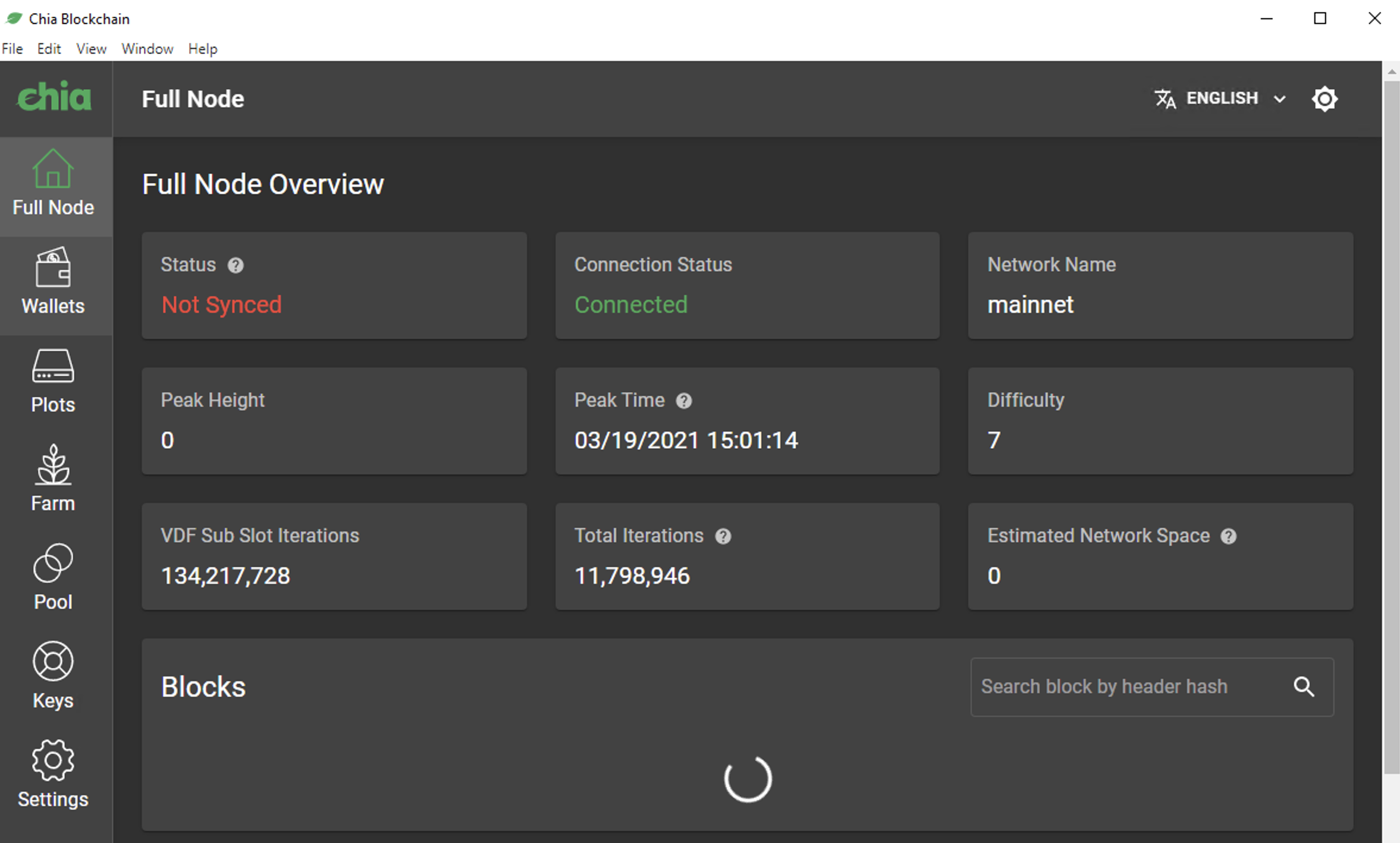Click the Full Node home icon
The height and width of the screenshot is (843, 1400).
53,169
